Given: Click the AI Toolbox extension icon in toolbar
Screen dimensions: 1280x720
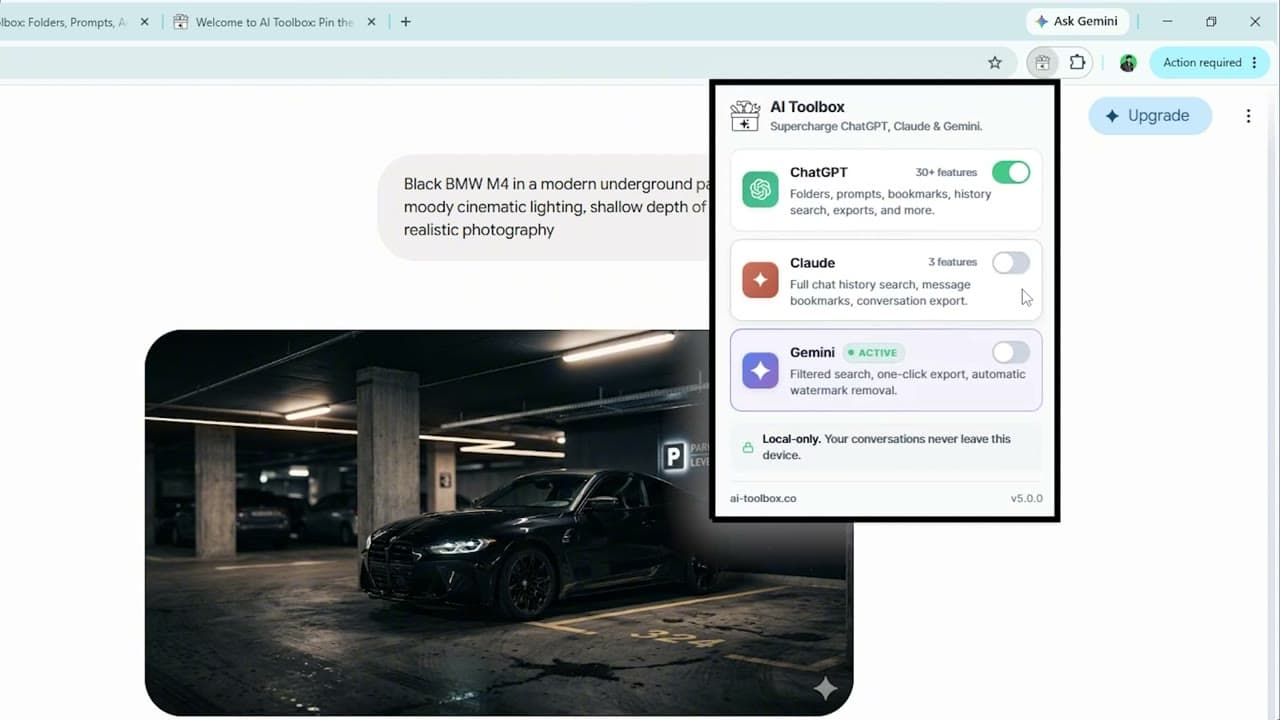Looking at the screenshot, I should click(1042, 62).
